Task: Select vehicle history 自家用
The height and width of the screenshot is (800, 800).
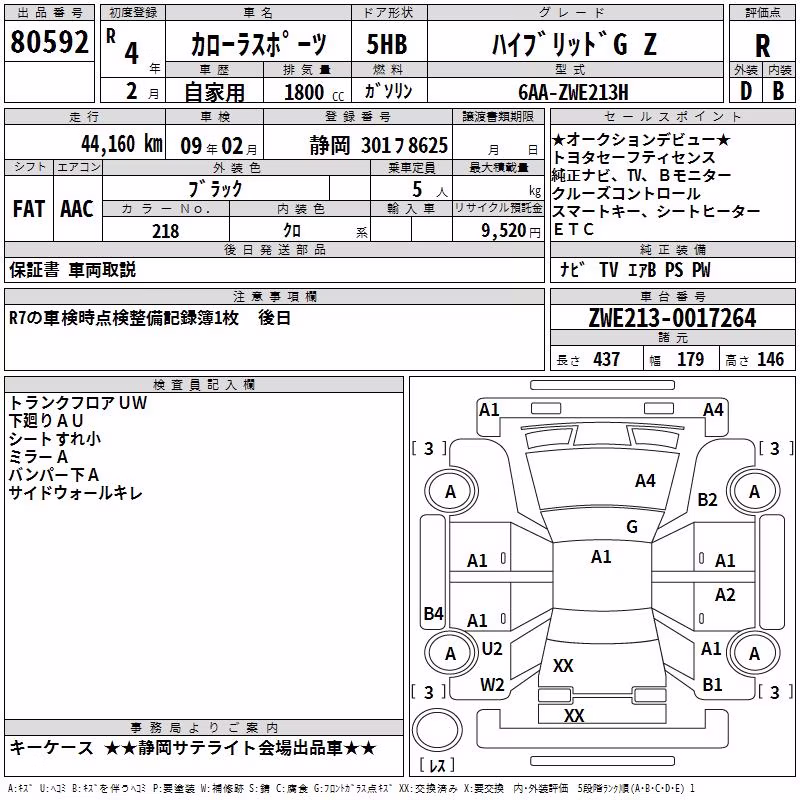Action: pyautogui.click(x=214, y=92)
